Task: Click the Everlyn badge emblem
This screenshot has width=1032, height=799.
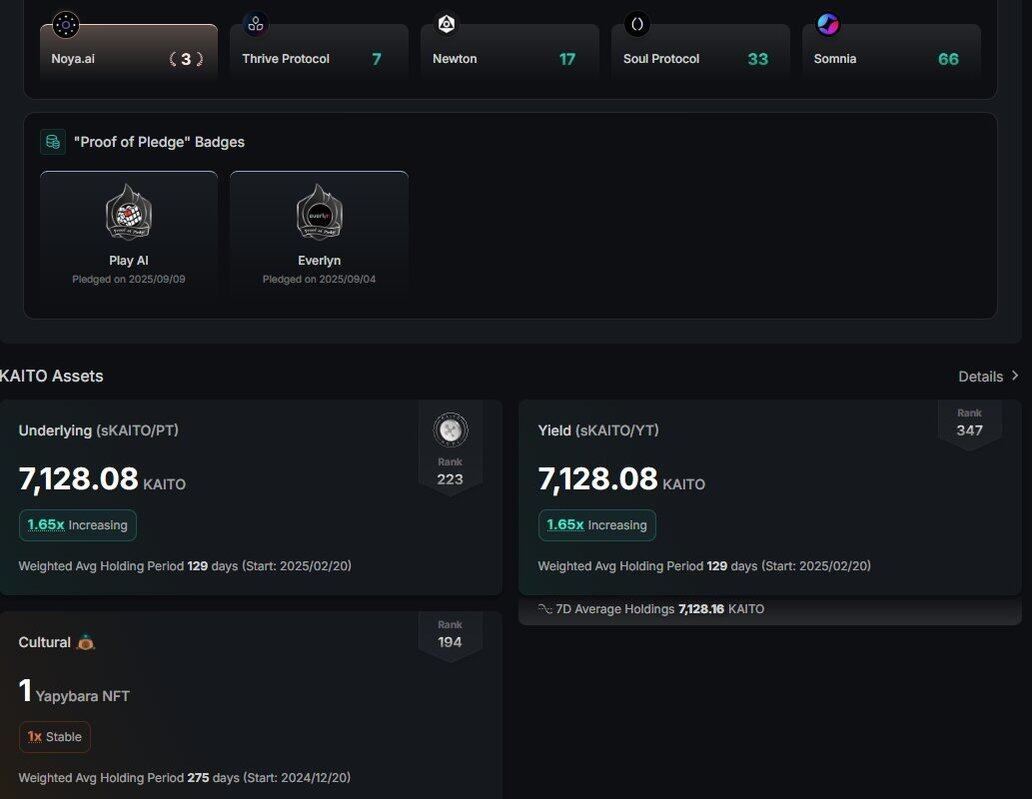Action: point(319,212)
